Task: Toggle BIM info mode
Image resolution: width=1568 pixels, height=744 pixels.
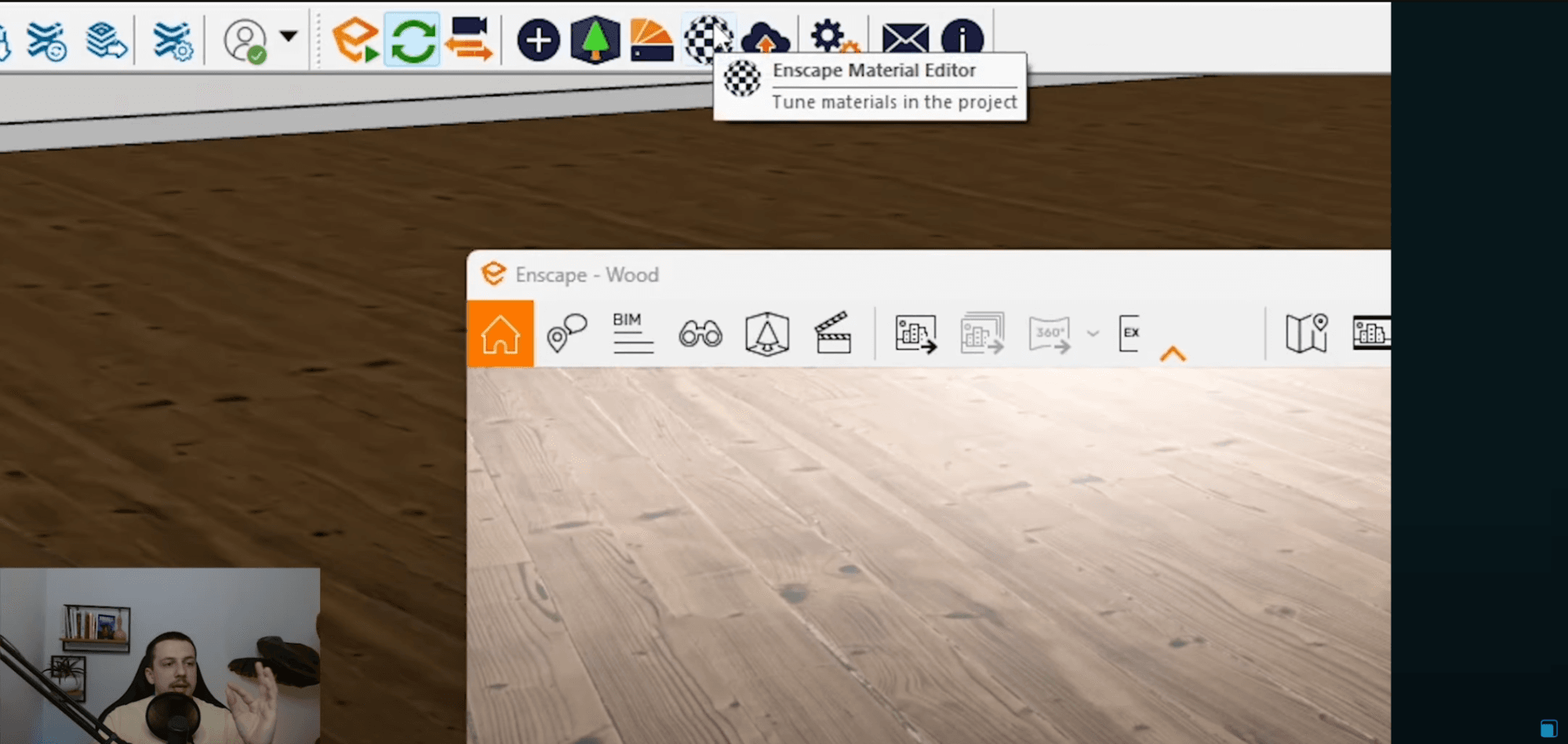Action: (x=632, y=333)
